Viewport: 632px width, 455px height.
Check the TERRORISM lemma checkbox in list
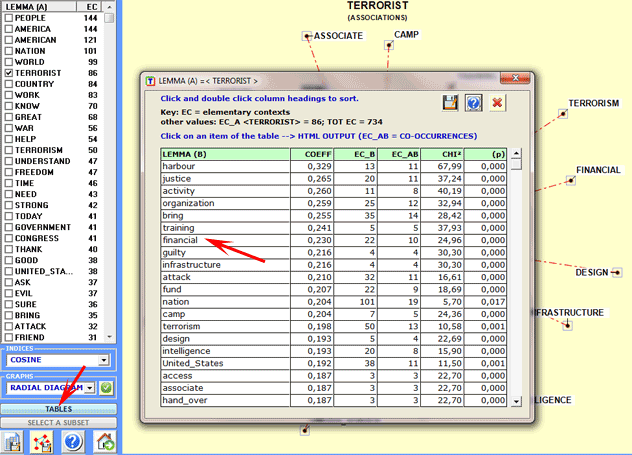[x=8, y=150]
